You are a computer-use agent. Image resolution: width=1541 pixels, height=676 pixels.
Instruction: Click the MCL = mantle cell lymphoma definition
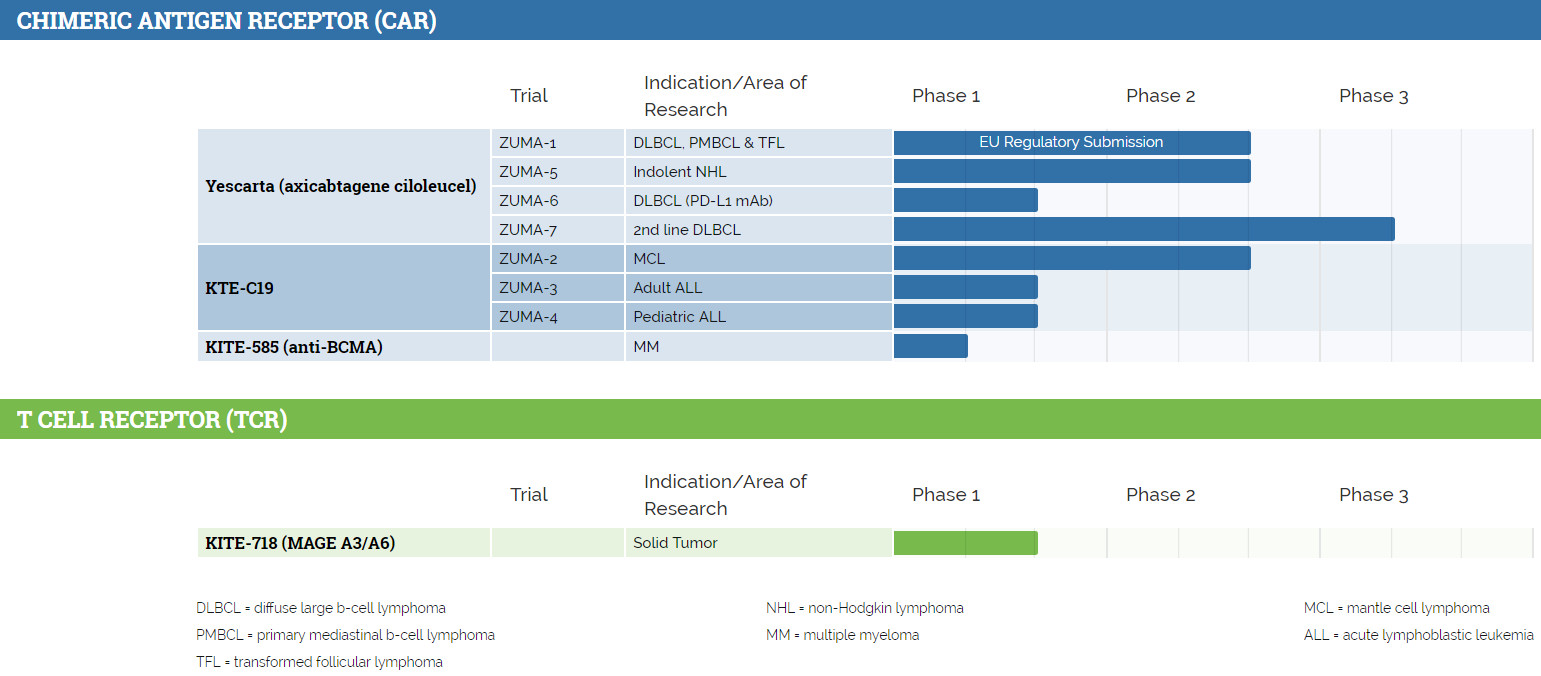pos(1396,608)
